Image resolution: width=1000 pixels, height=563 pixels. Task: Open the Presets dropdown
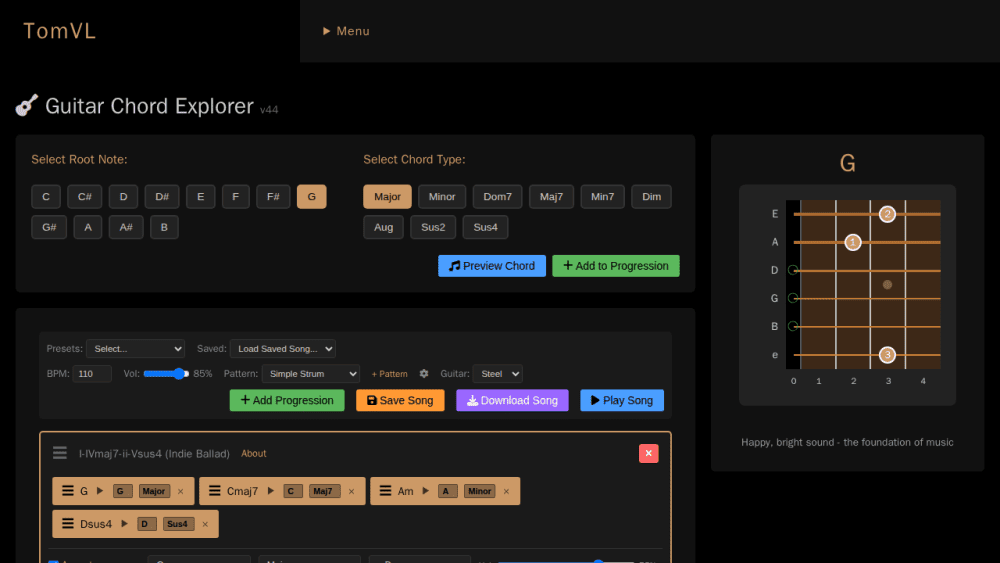(135, 349)
